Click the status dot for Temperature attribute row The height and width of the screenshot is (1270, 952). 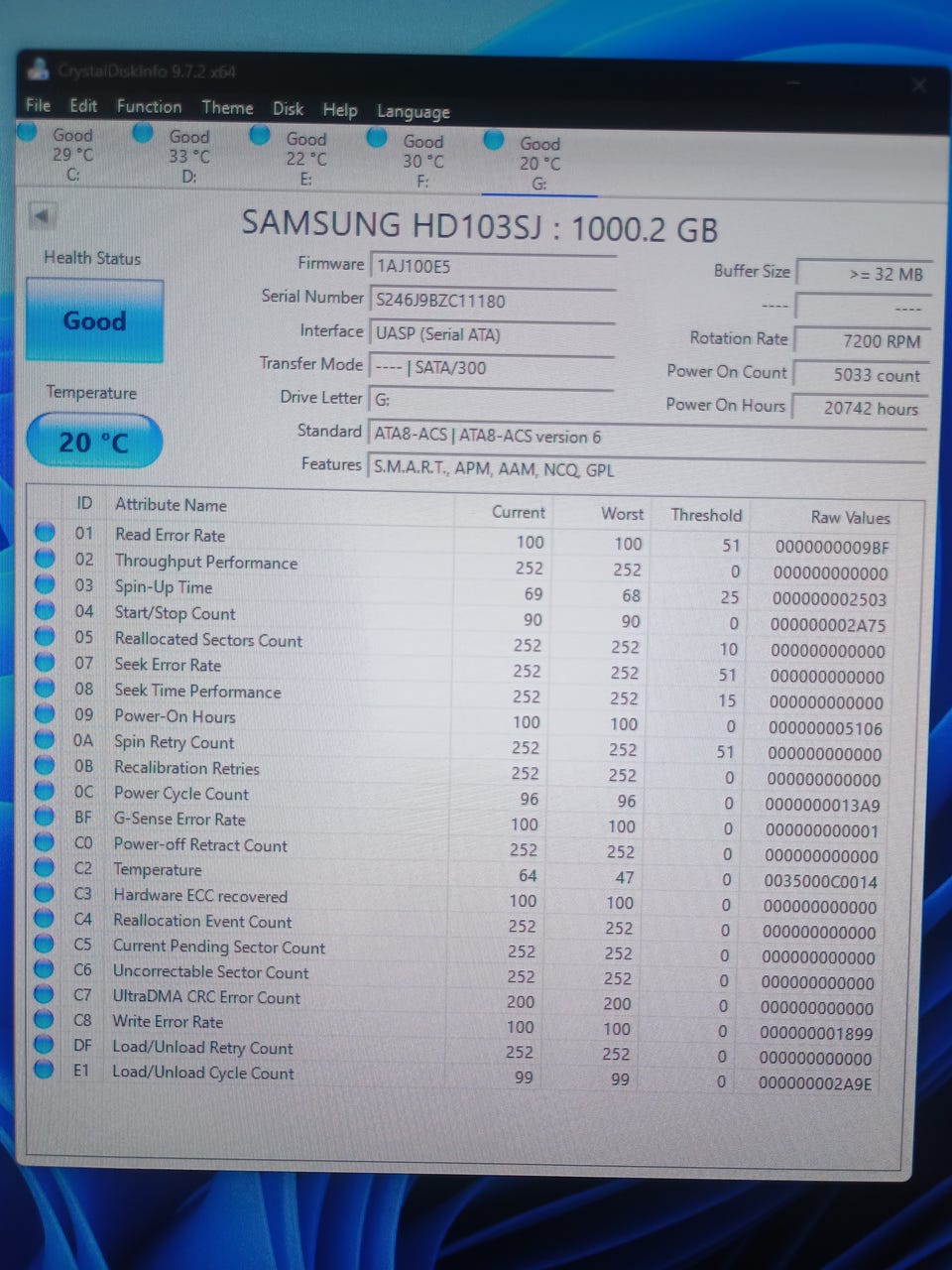(x=44, y=867)
